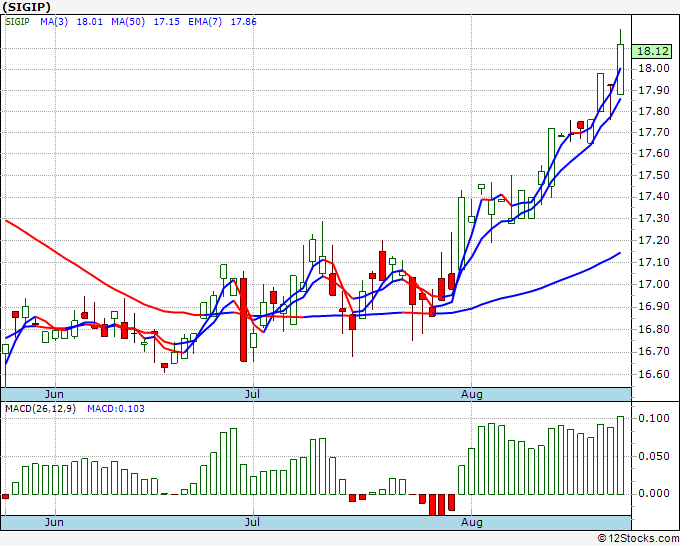Viewport: 680px width, 546px height.
Task: Click the MA(50) value 17.15
Action: pos(167,22)
